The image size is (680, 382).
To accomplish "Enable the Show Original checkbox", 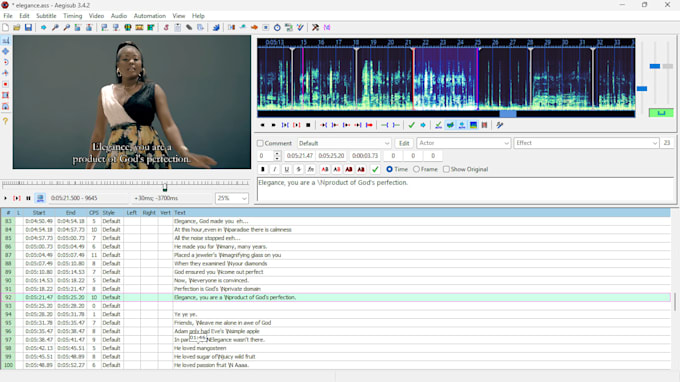I will pyautogui.click(x=446, y=169).
